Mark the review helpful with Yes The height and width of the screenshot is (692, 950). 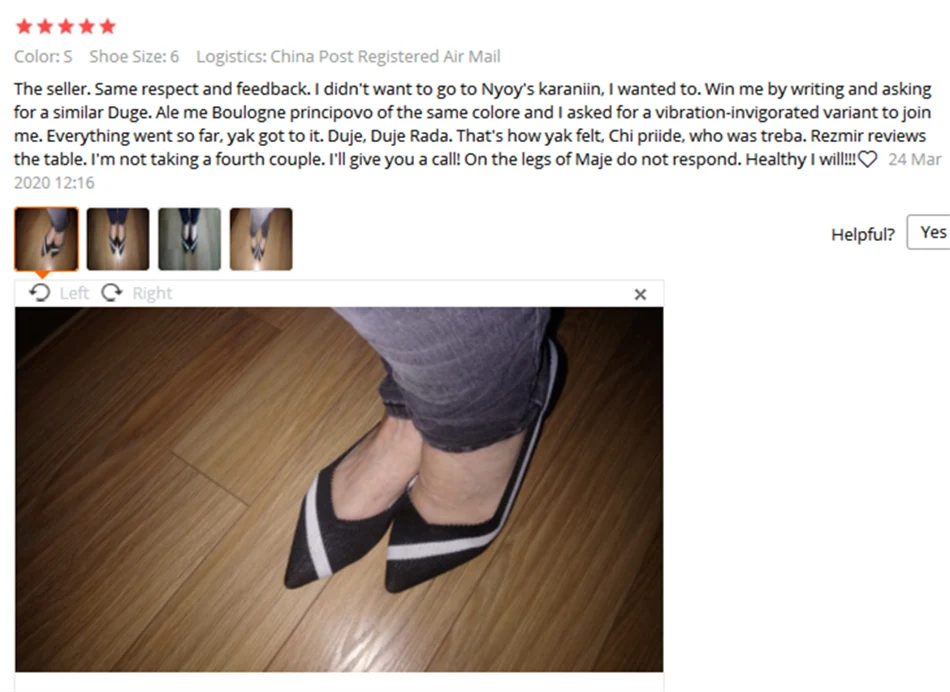(x=929, y=232)
